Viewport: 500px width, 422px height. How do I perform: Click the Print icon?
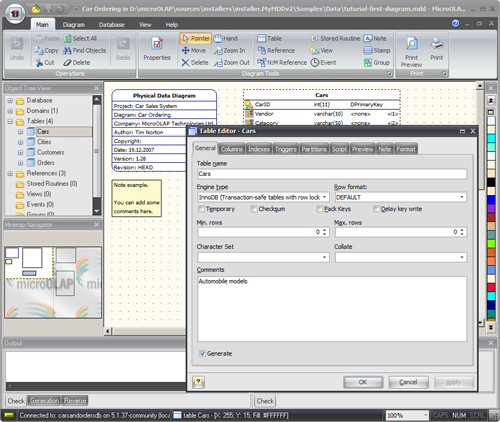[437, 49]
